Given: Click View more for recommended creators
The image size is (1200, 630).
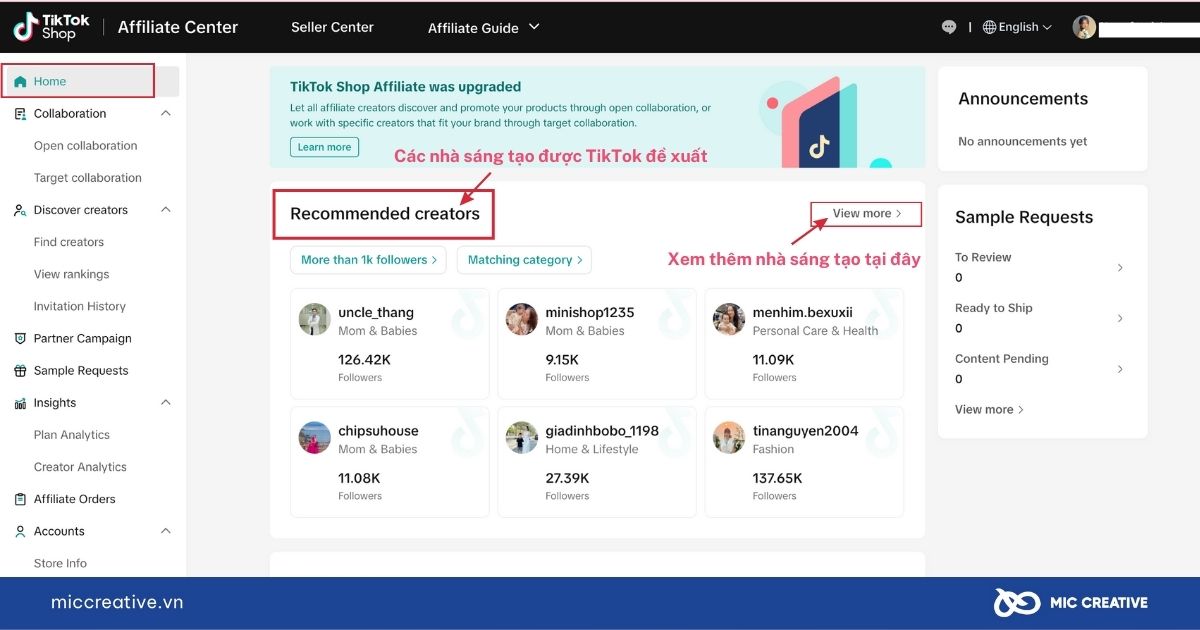Looking at the screenshot, I should [x=867, y=213].
